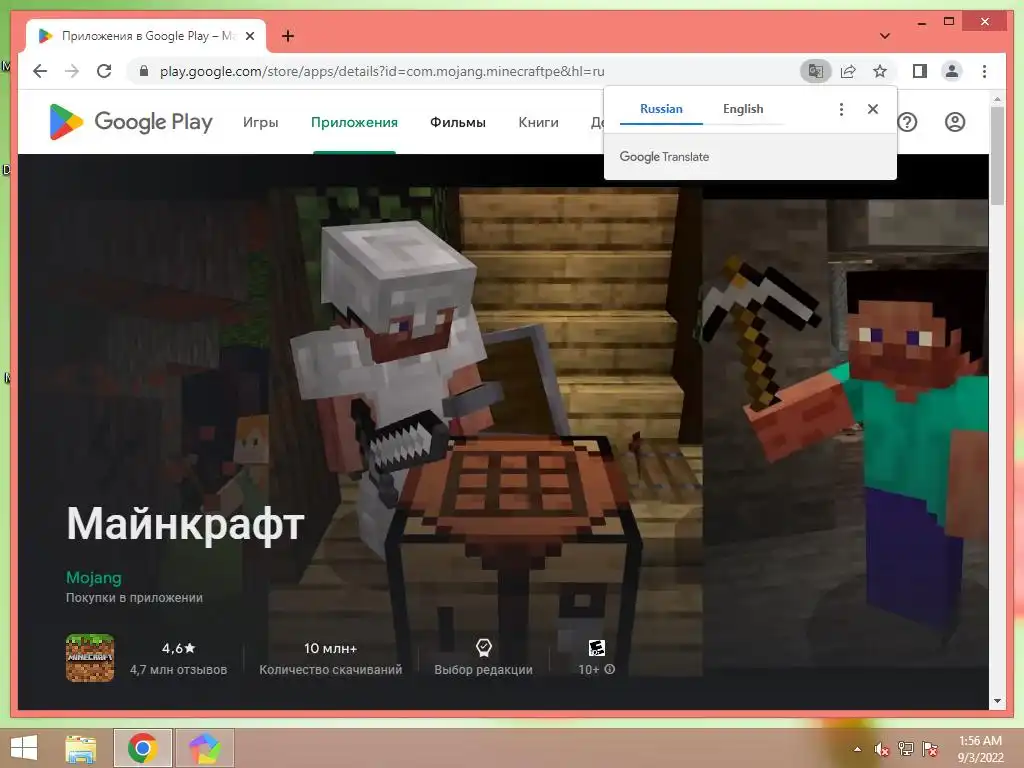Click the taskbar clock showing 1:56 AM
The image size is (1024, 768).
(980, 749)
